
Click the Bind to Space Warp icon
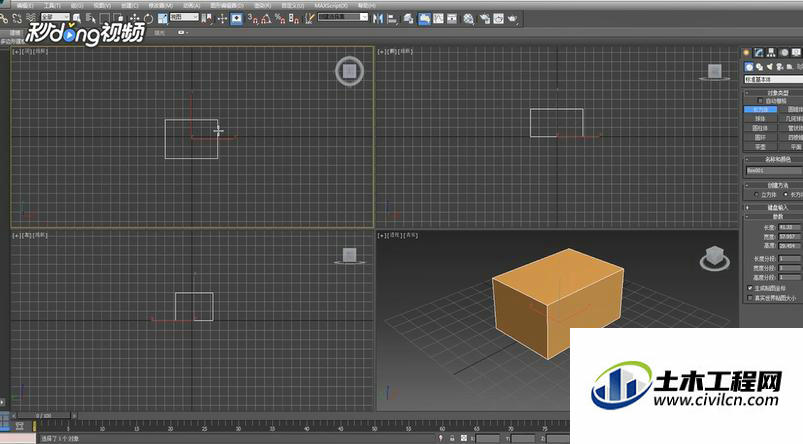click(x=31, y=19)
